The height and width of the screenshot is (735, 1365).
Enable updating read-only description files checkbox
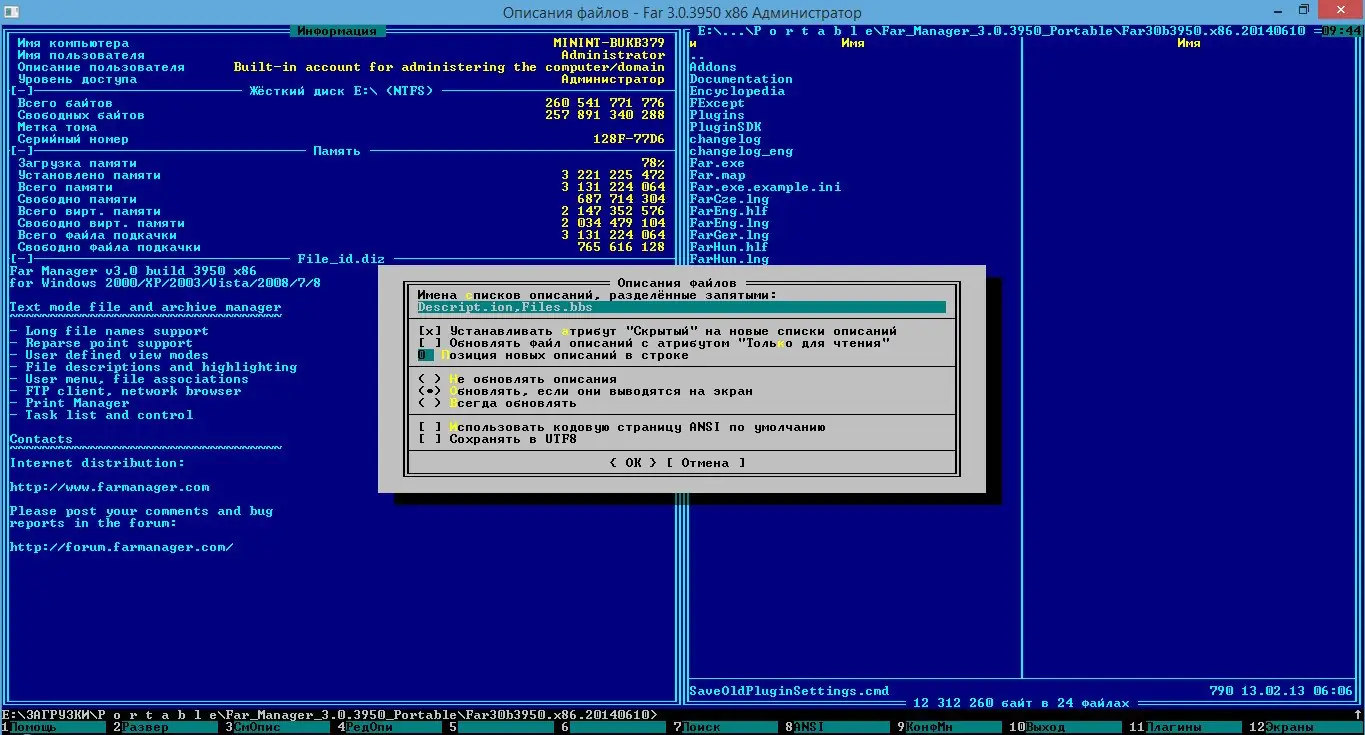pos(429,343)
